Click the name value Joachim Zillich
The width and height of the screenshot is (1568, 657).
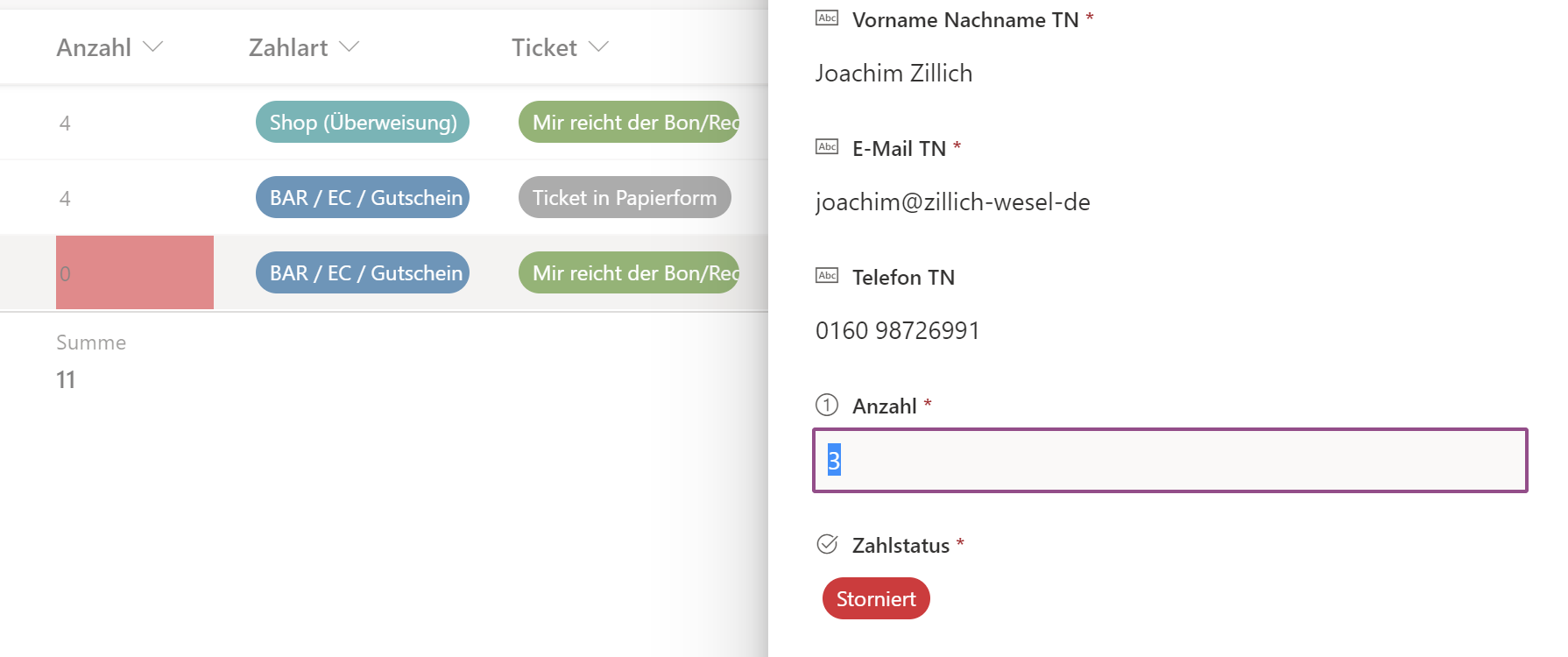pos(893,74)
